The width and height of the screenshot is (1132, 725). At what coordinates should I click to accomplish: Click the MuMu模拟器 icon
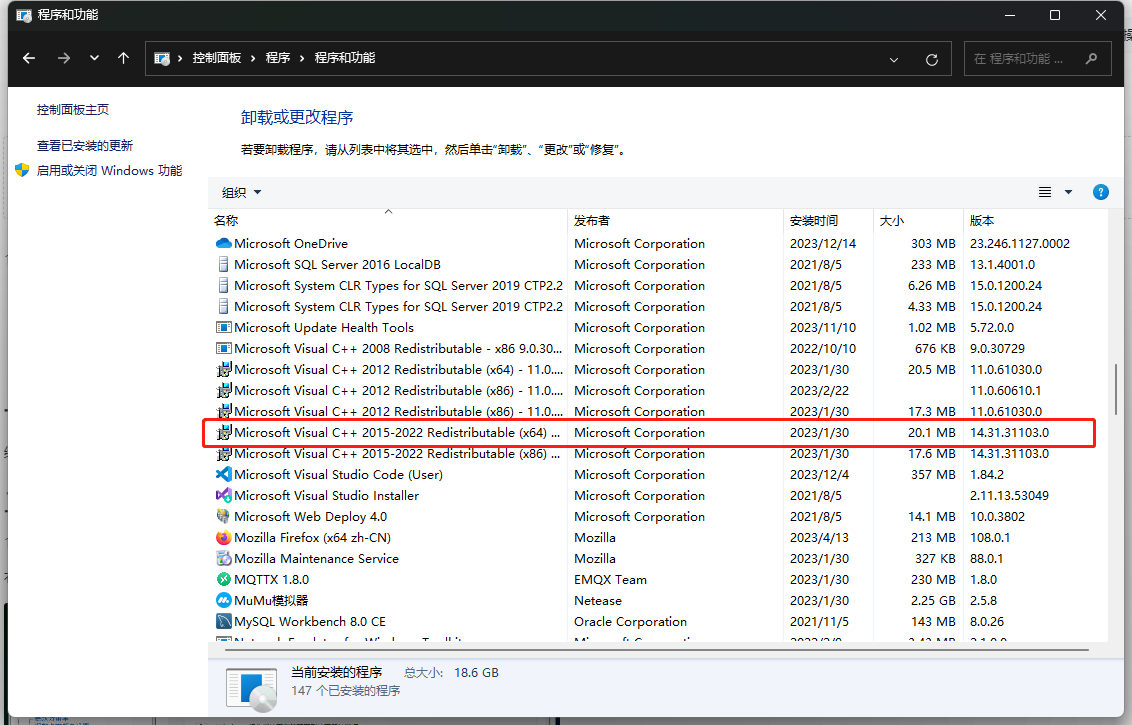click(x=224, y=600)
